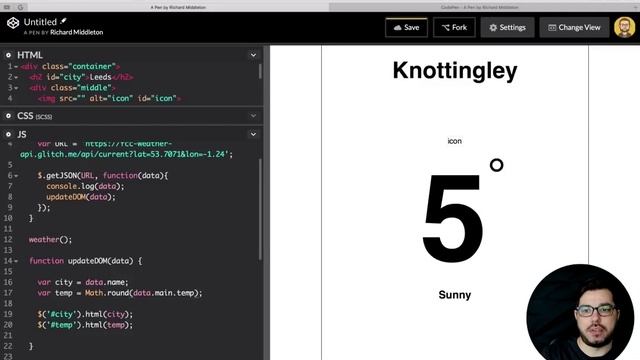Open the user avatar menu
Screen dimensions: 640x360
pyautogui.click(x=624, y=27)
